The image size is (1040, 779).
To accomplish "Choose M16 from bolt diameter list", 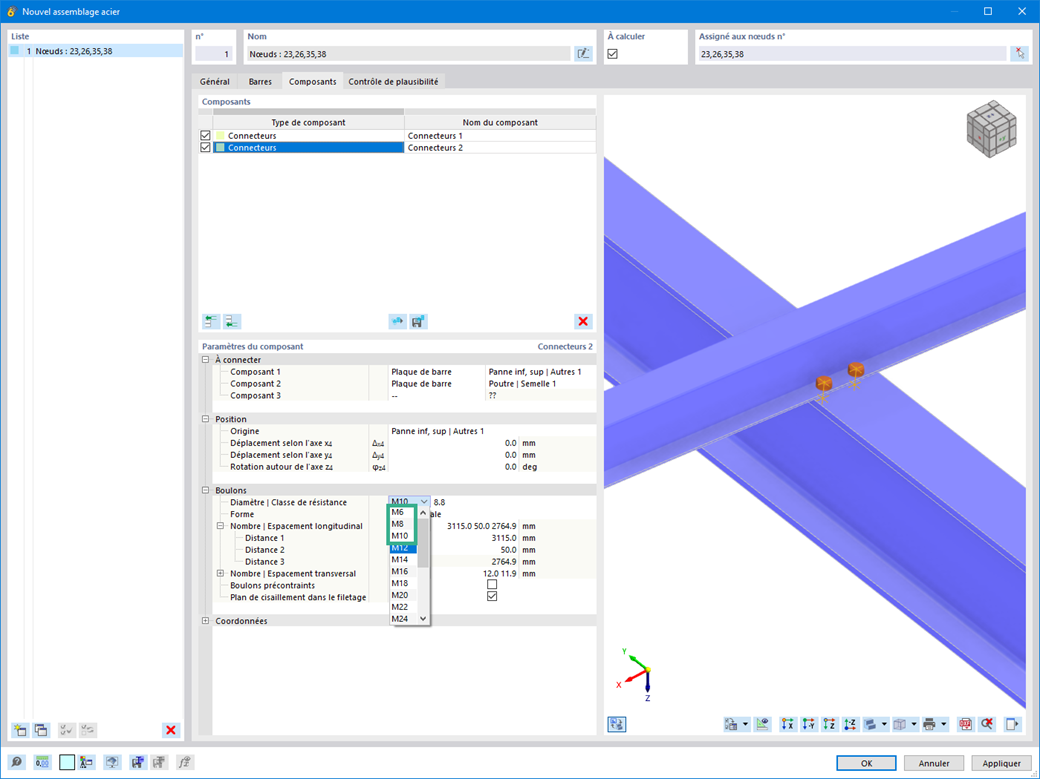I will (x=403, y=571).
